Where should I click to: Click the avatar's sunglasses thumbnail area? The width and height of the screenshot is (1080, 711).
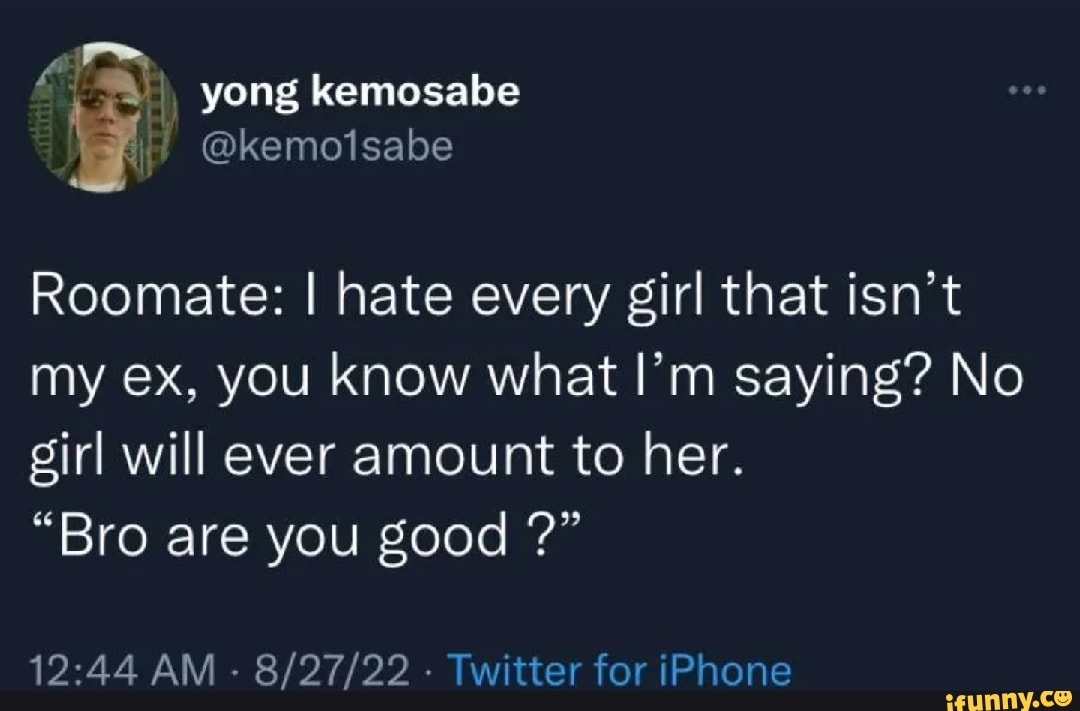(x=110, y=104)
